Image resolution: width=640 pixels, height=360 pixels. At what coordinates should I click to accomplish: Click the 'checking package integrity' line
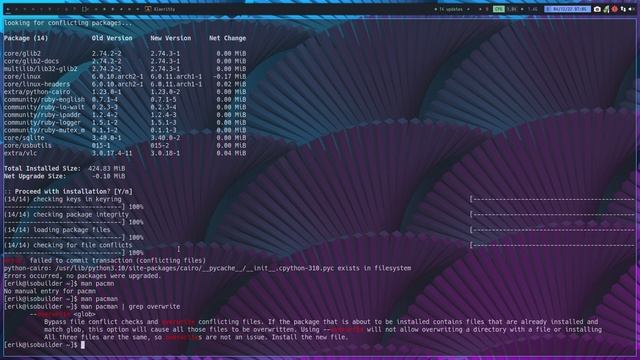pos(66,214)
